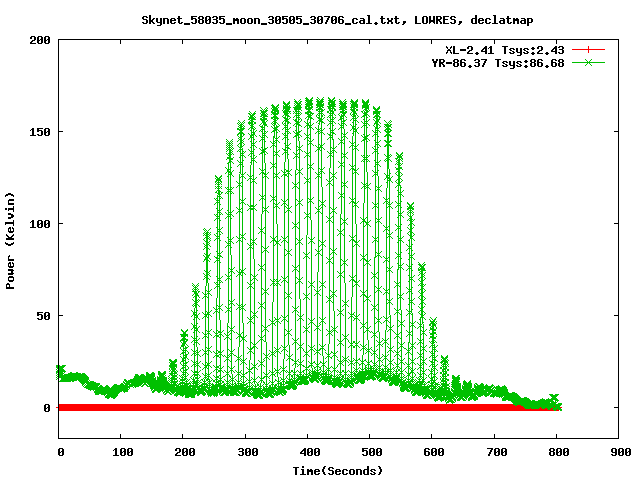Click the y-axis value 100
This screenshot has width=640, height=480.
[40, 224]
